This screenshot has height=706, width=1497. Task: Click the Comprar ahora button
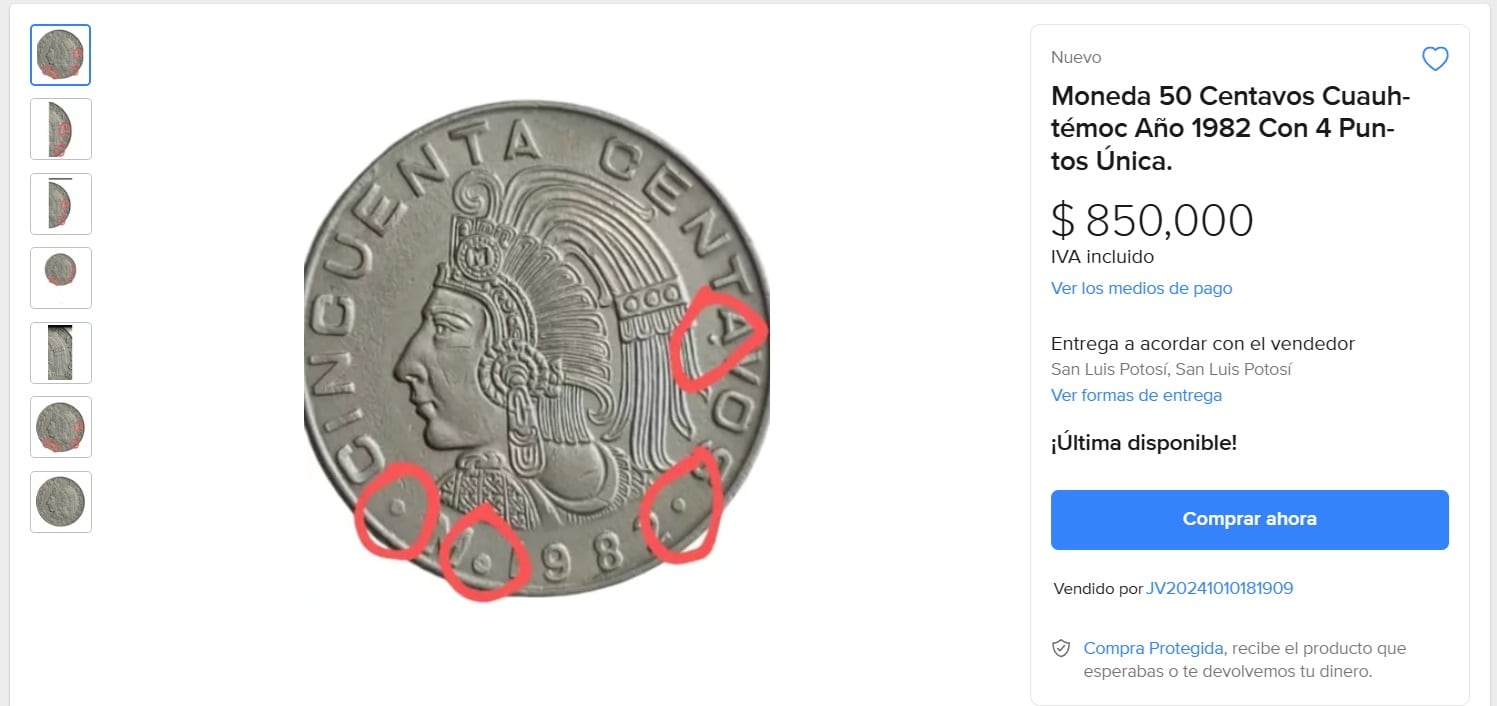pyautogui.click(x=1249, y=519)
